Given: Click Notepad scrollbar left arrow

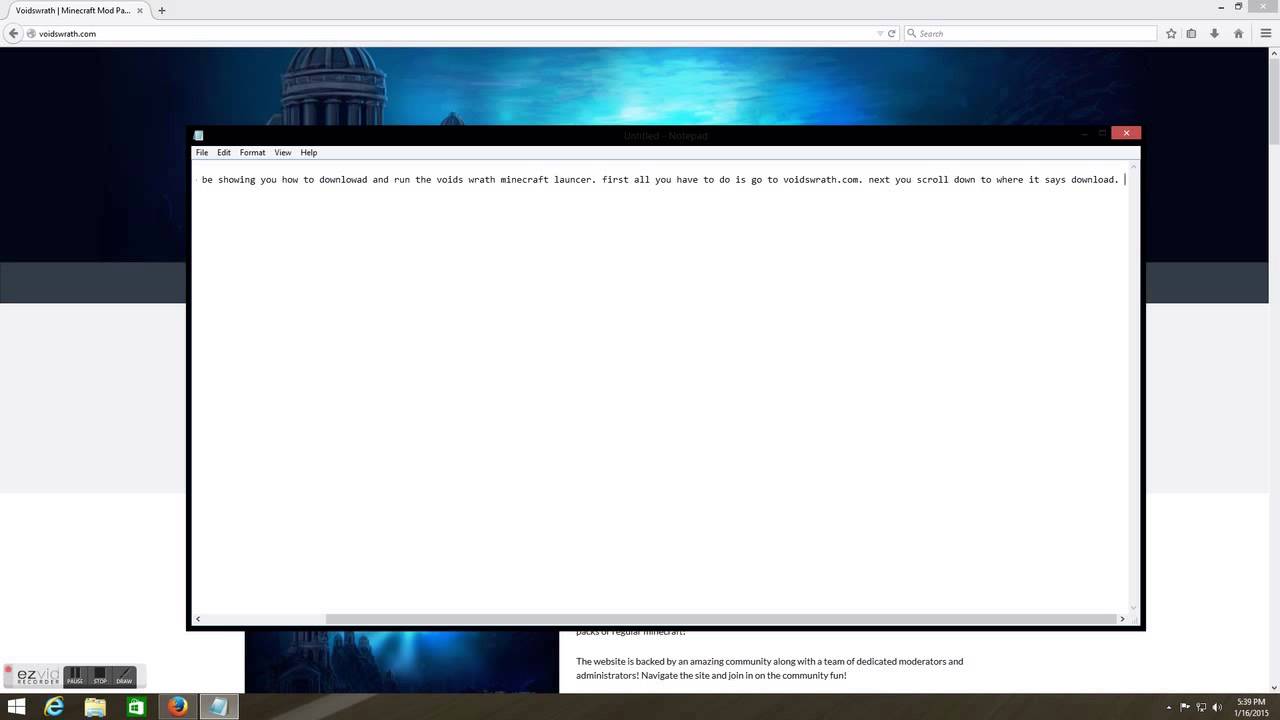Looking at the screenshot, I should [197, 619].
